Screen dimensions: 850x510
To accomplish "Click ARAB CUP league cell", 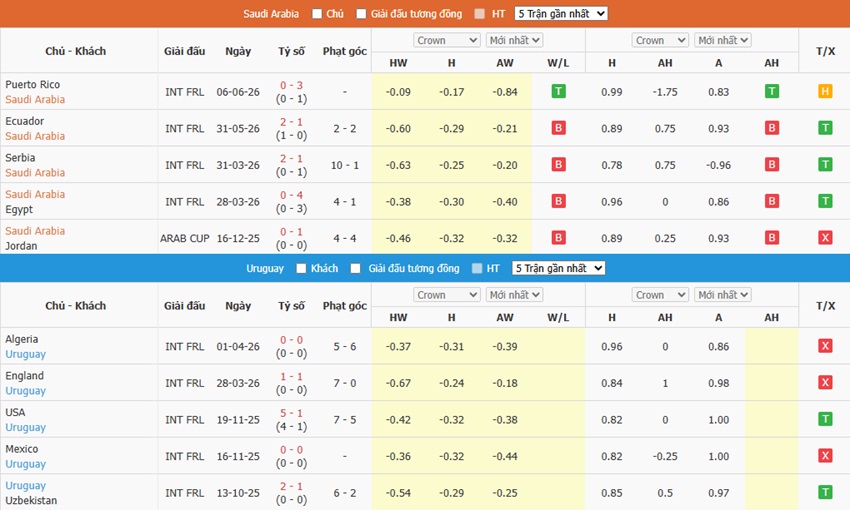I will [x=184, y=238].
